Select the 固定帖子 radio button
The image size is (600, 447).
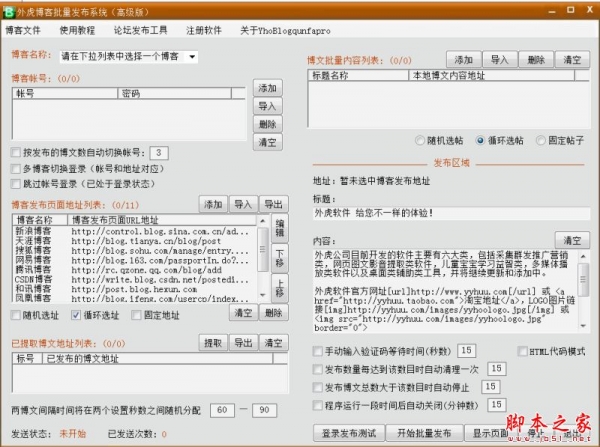[x=541, y=140]
